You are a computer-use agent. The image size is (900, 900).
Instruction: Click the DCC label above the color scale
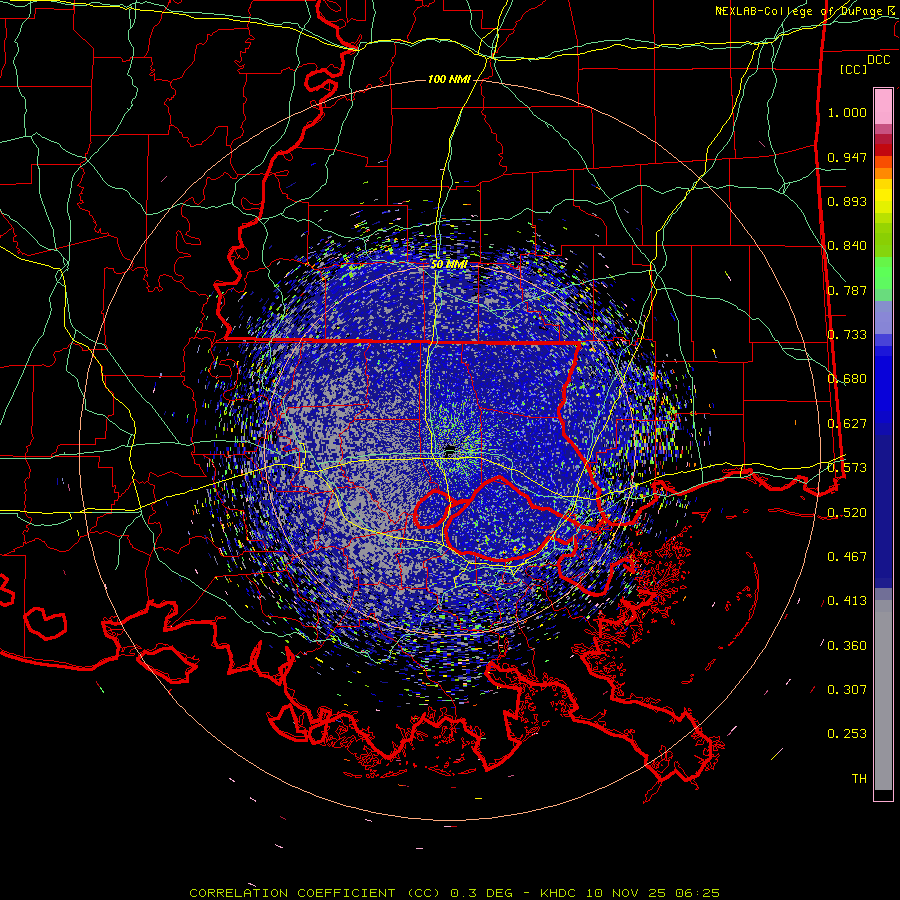878,59
